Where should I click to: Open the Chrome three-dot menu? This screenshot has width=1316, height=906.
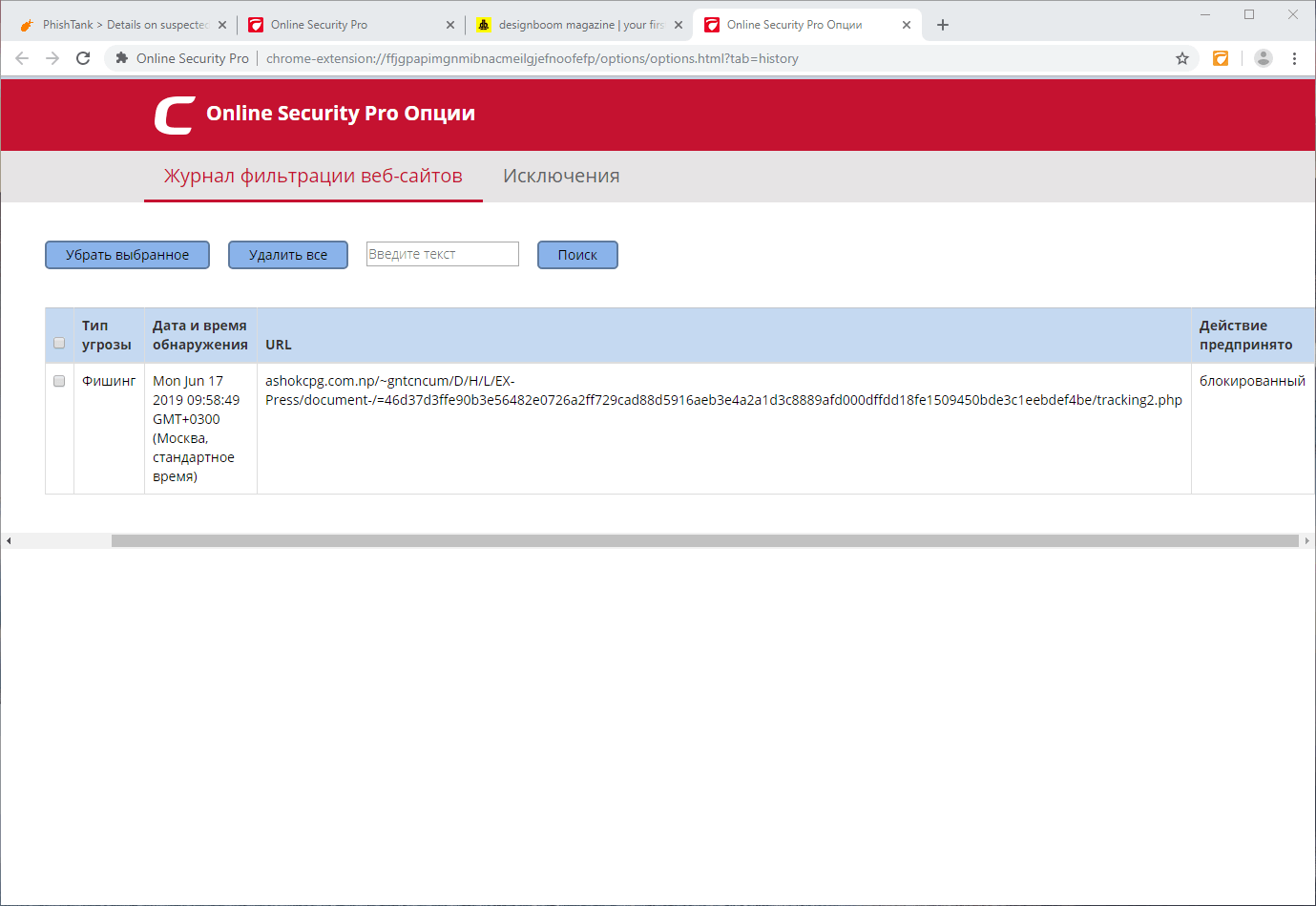click(x=1294, y=58)
